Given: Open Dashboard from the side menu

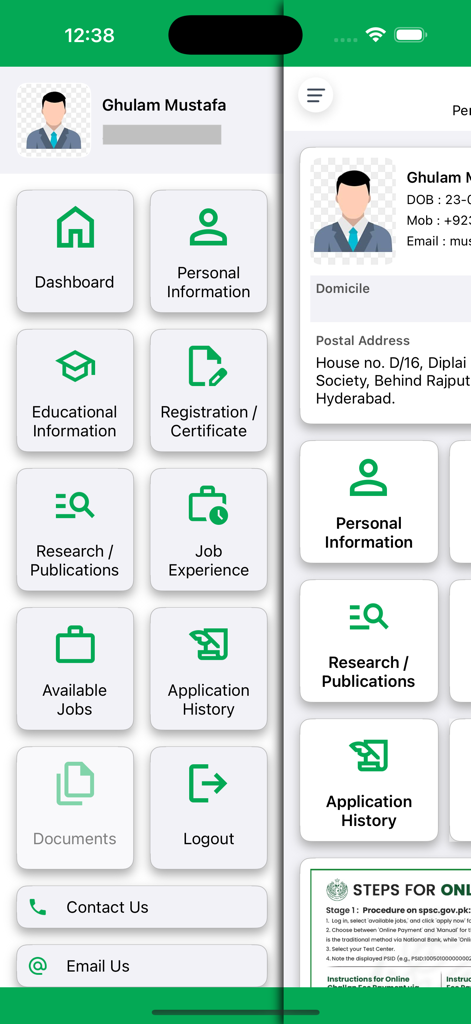Looking at the screenshot, I should tap(74, 251).
